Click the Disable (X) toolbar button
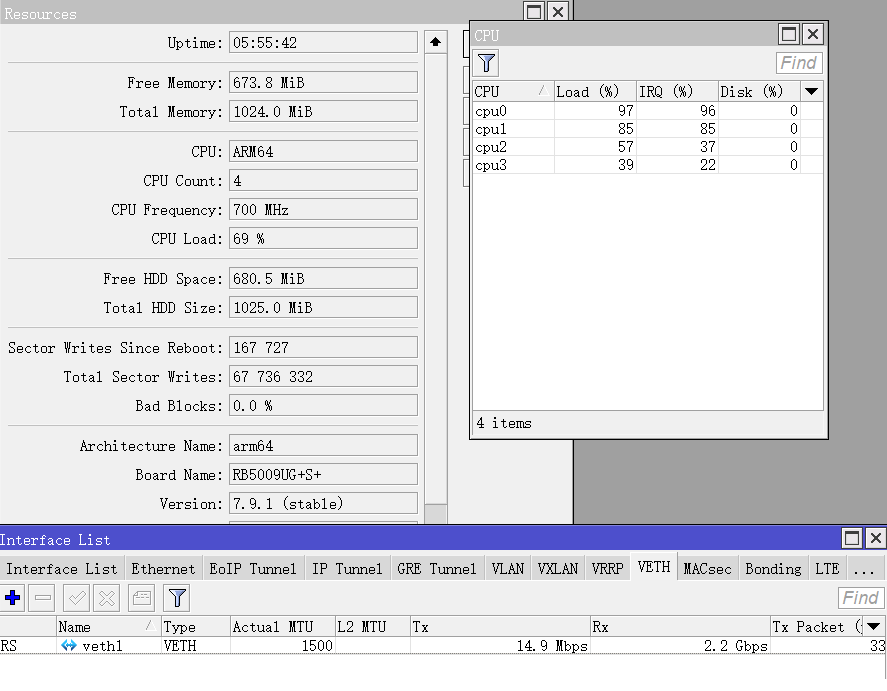Image resolution: width=887 pixels, height=691 pixels. [106, 598]
